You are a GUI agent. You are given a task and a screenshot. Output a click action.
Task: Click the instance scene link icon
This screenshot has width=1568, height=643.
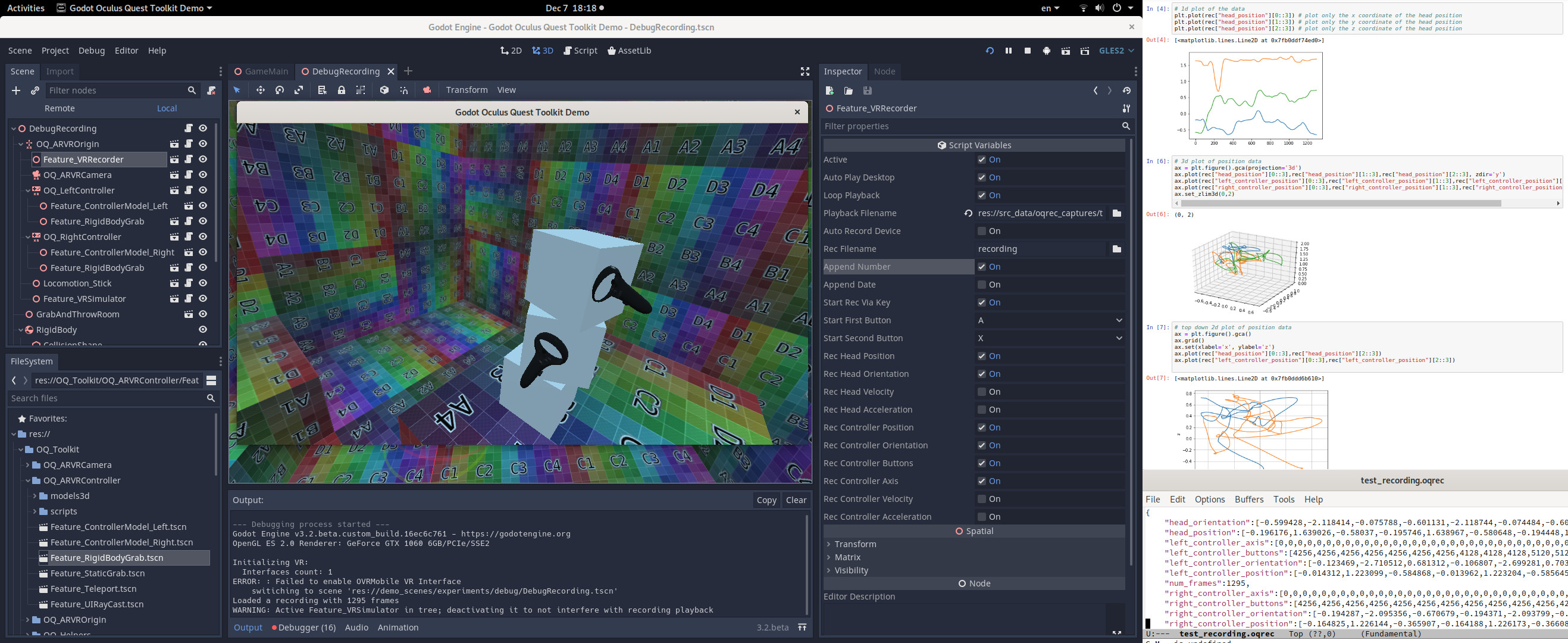35,90
